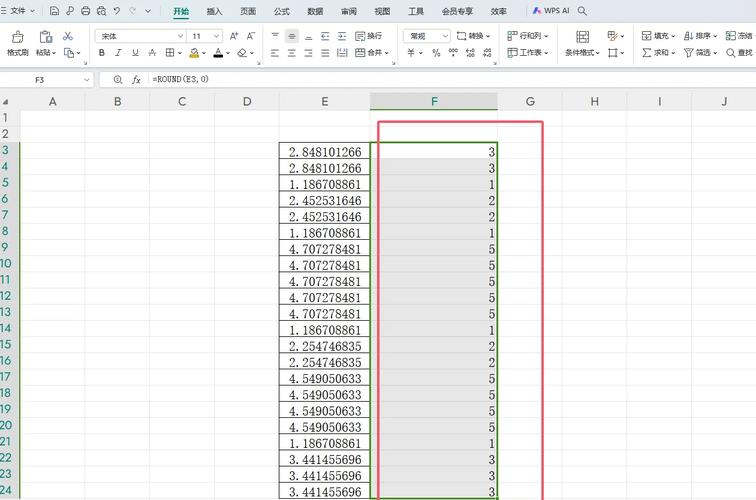This screenshot has width=756, height=500.
Task: Increase decimal places
Action: (470, 53)
